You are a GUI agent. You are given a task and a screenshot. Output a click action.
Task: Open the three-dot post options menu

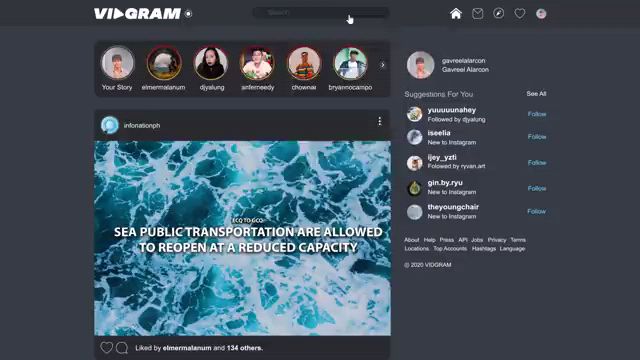380,121
